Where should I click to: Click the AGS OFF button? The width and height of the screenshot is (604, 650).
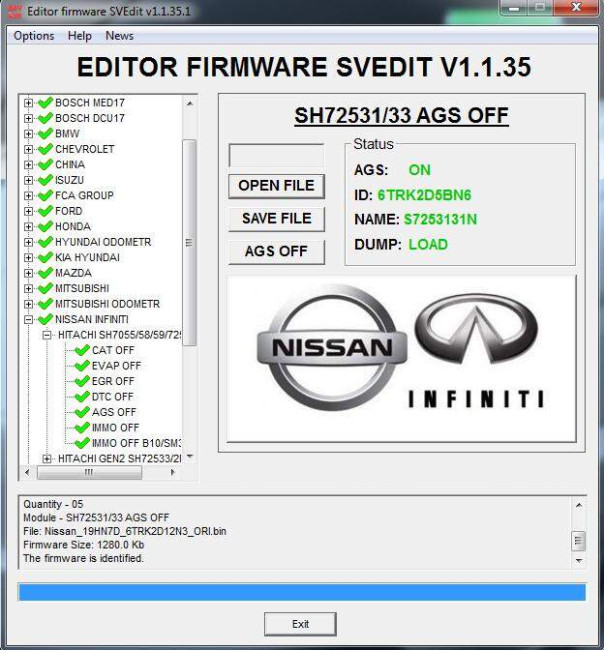(x=277, y=251)
